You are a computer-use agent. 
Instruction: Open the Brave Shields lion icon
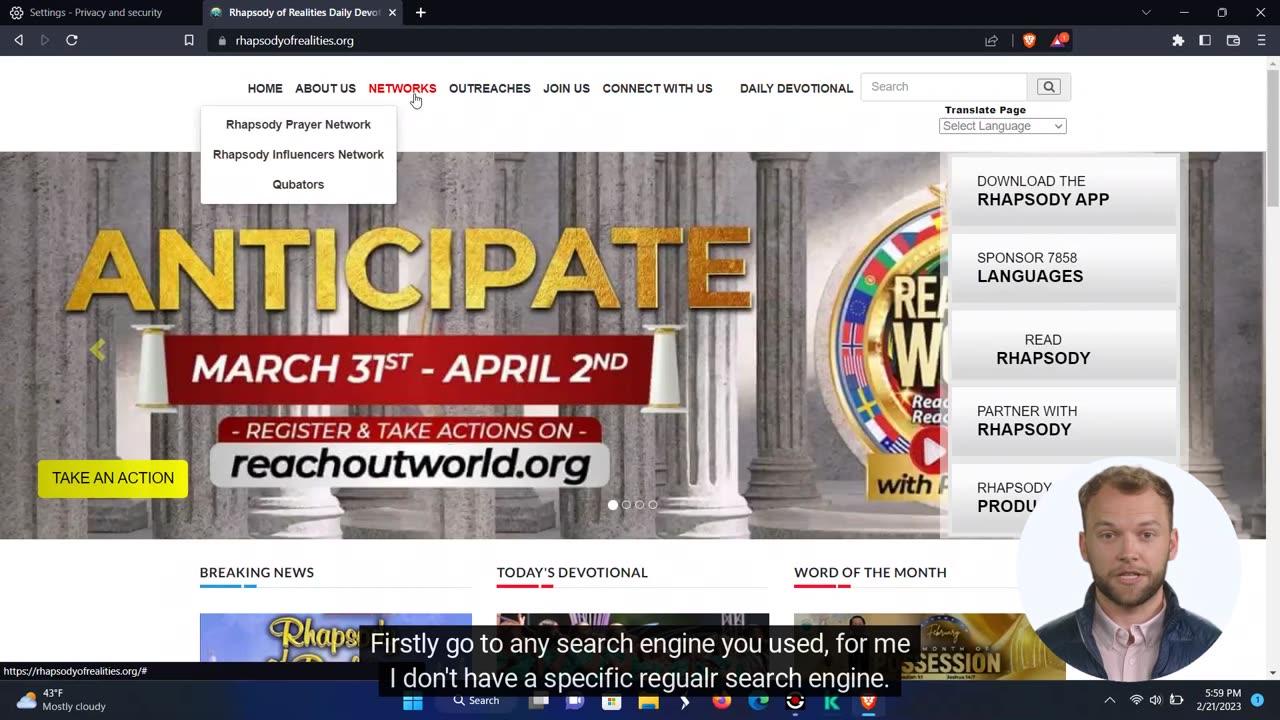pyautogui.click(x=1029, y=40)
